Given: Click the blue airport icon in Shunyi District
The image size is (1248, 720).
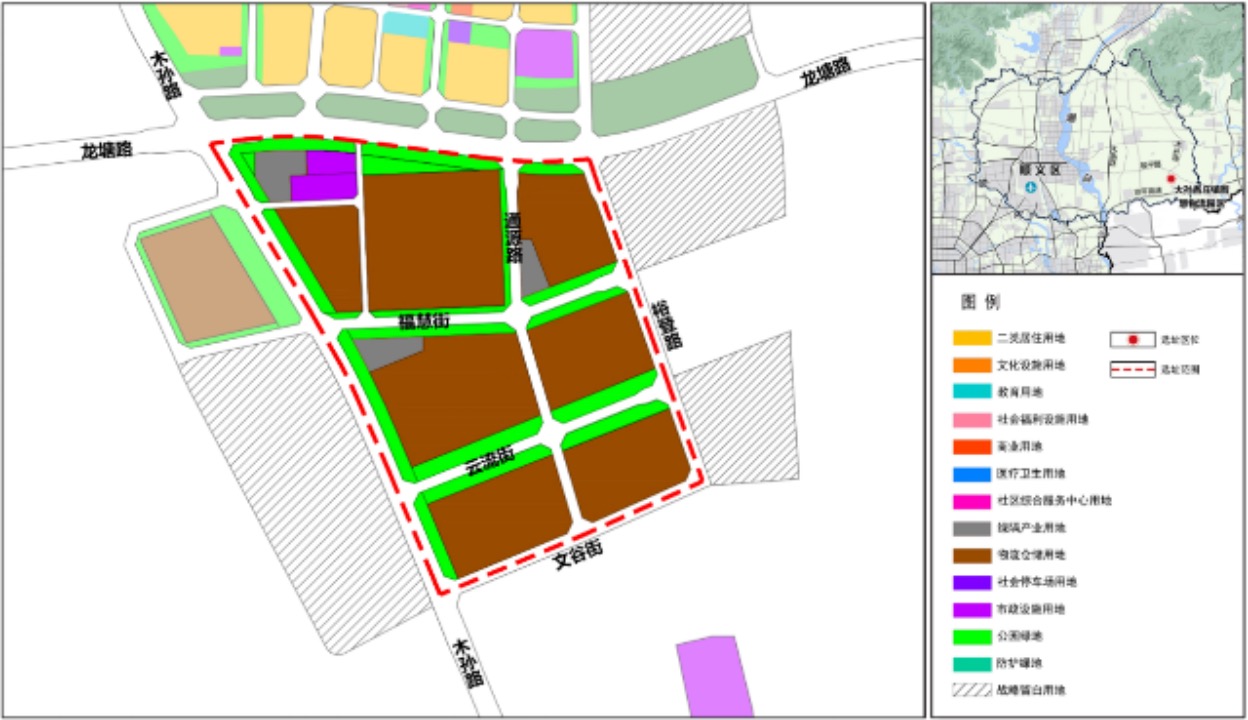Looking at the screenshot, I should 1030,187.
